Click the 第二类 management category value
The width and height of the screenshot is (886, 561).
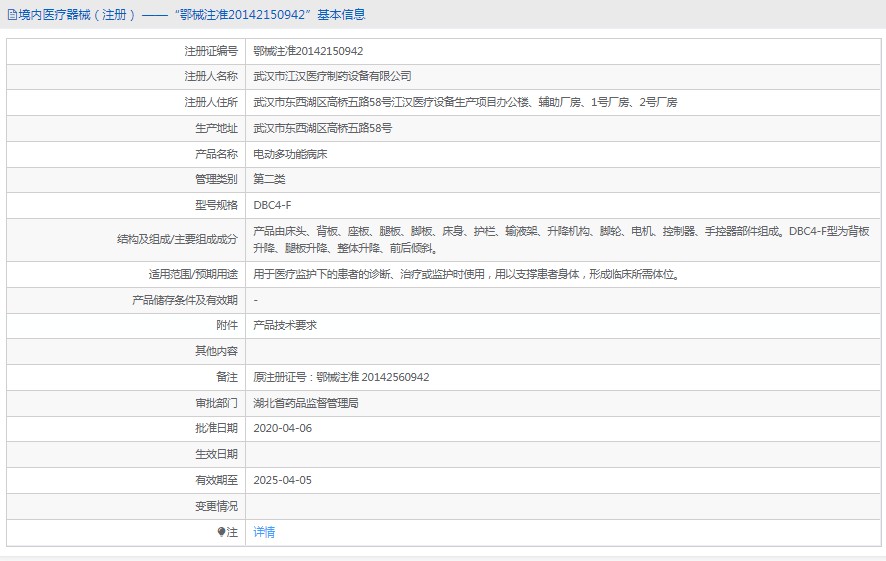pyautogui.click(x=269, y=180)
